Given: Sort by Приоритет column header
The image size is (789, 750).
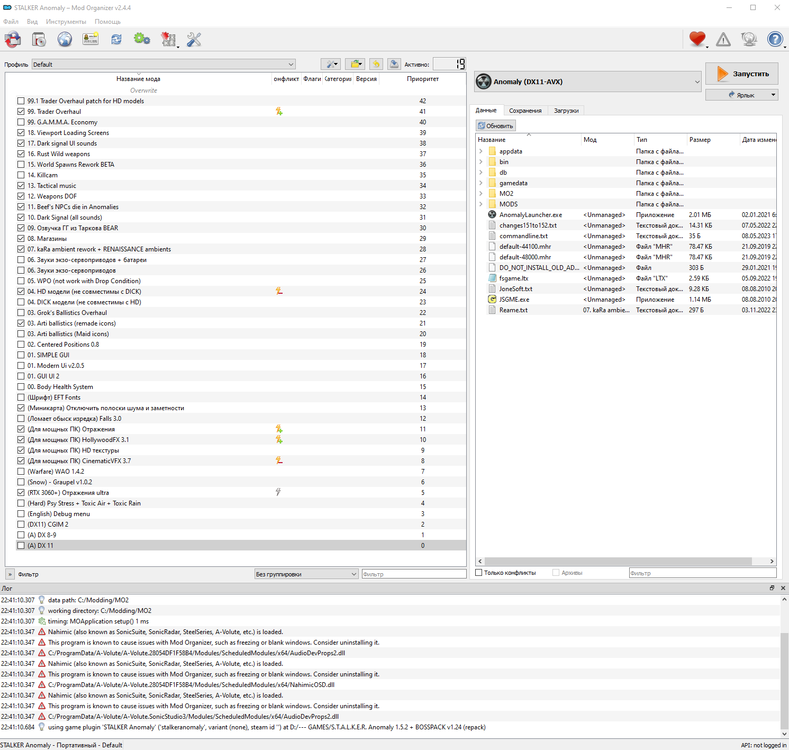Looking at the screenshot, I should pyautogui.click(x=423, y=79).
